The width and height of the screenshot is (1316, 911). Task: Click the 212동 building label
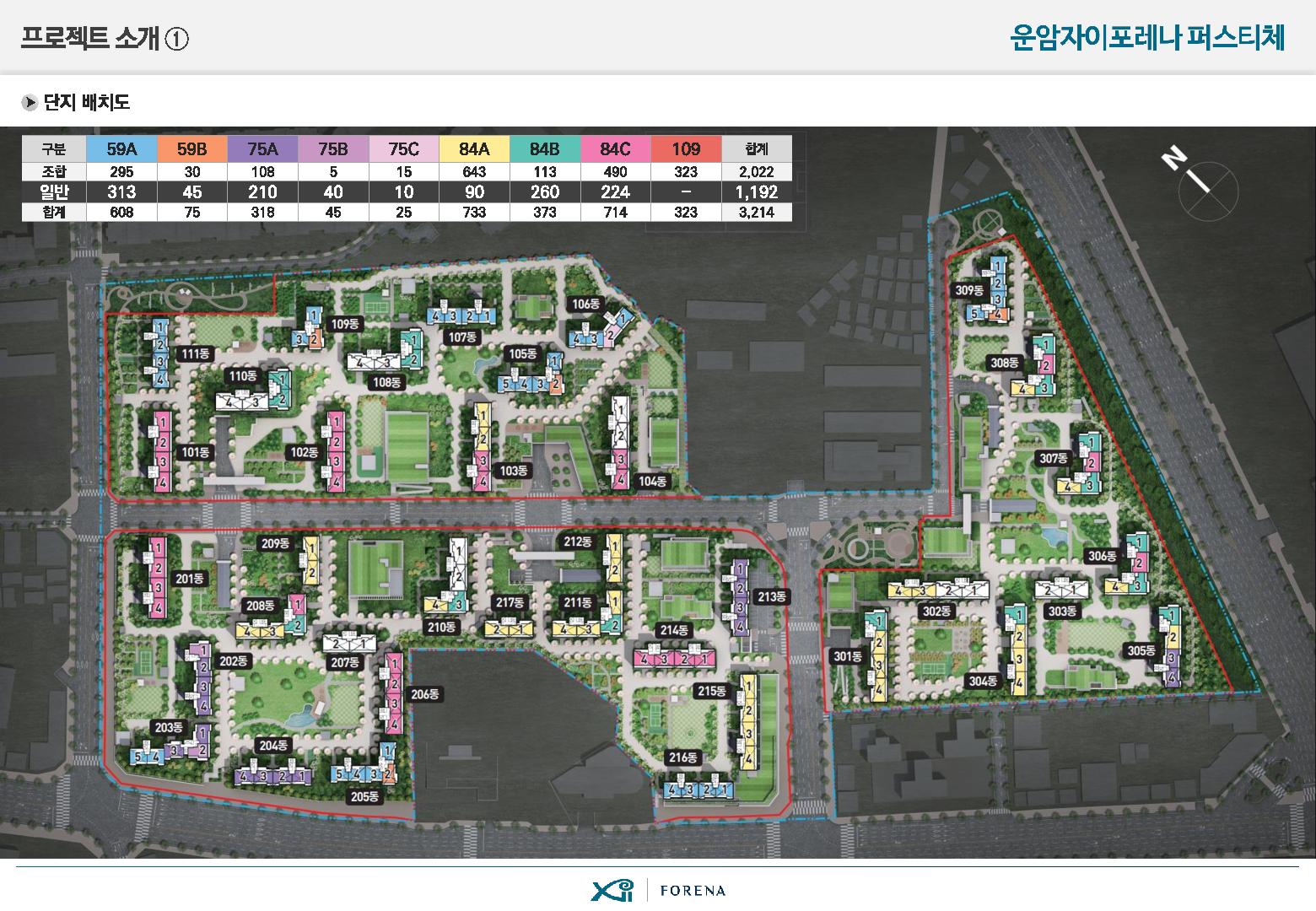[x=578, y=542]
